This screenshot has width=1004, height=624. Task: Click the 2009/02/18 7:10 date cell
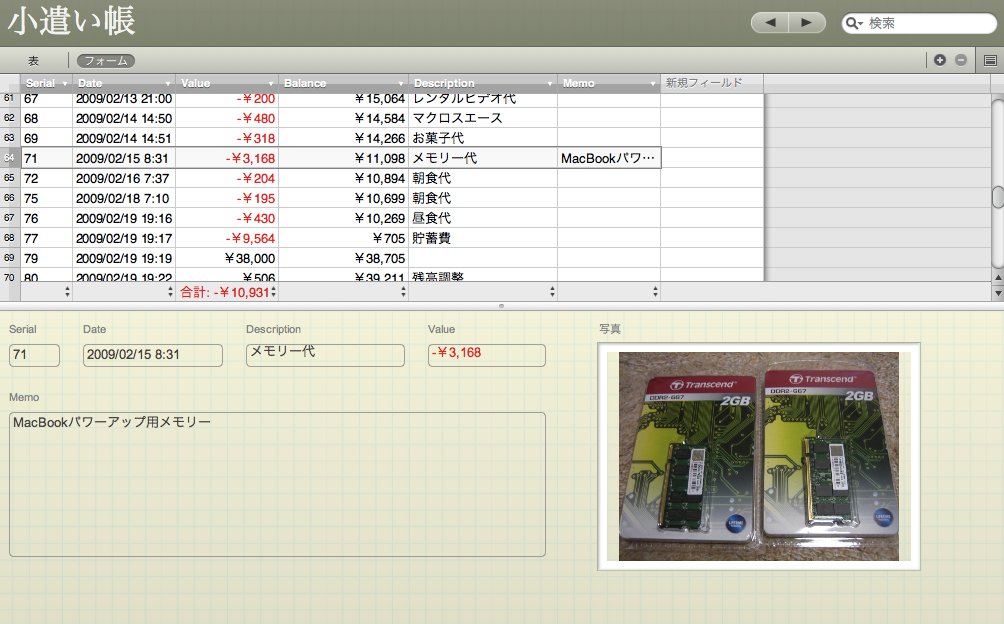click(124, 198)
